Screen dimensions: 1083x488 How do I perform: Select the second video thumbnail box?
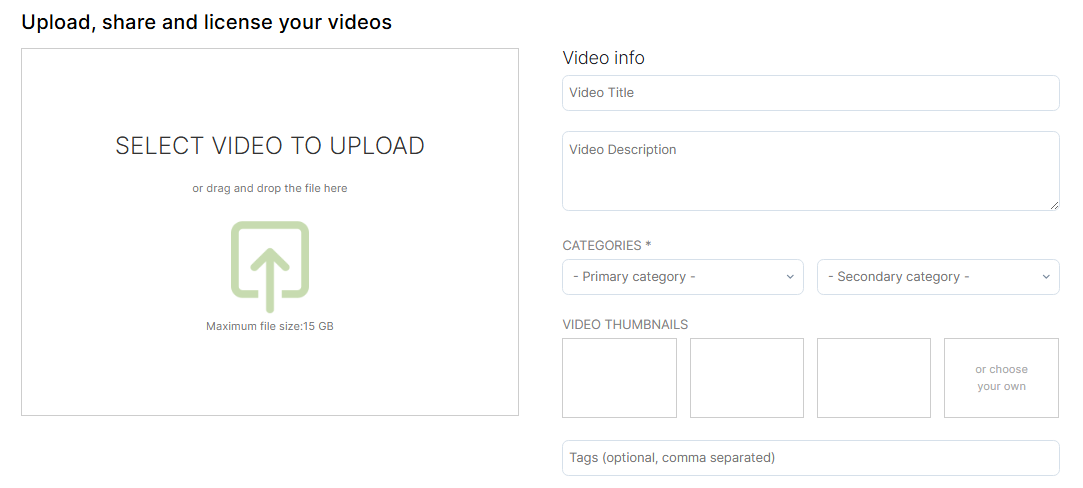coord(747,378)
